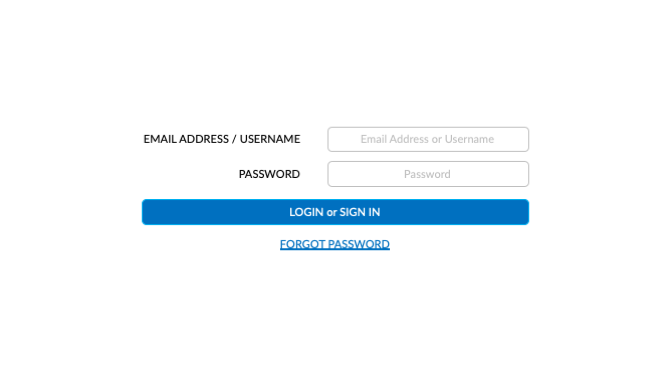
Task: Submit the form with the blue login button
Action: coord(335,212)
